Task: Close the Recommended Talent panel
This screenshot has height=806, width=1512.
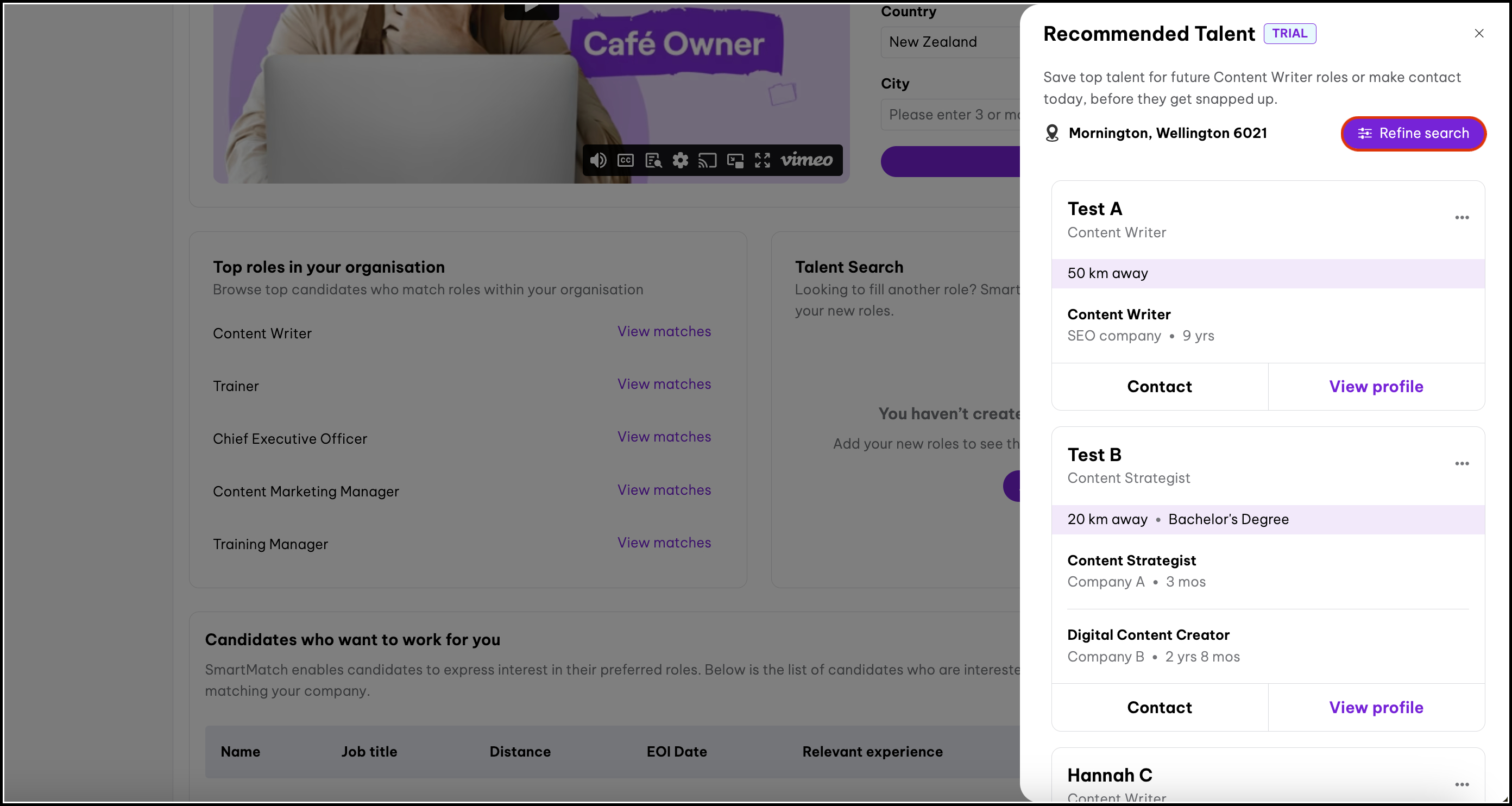Action: pyautogui.click(x=1478, y=34)
